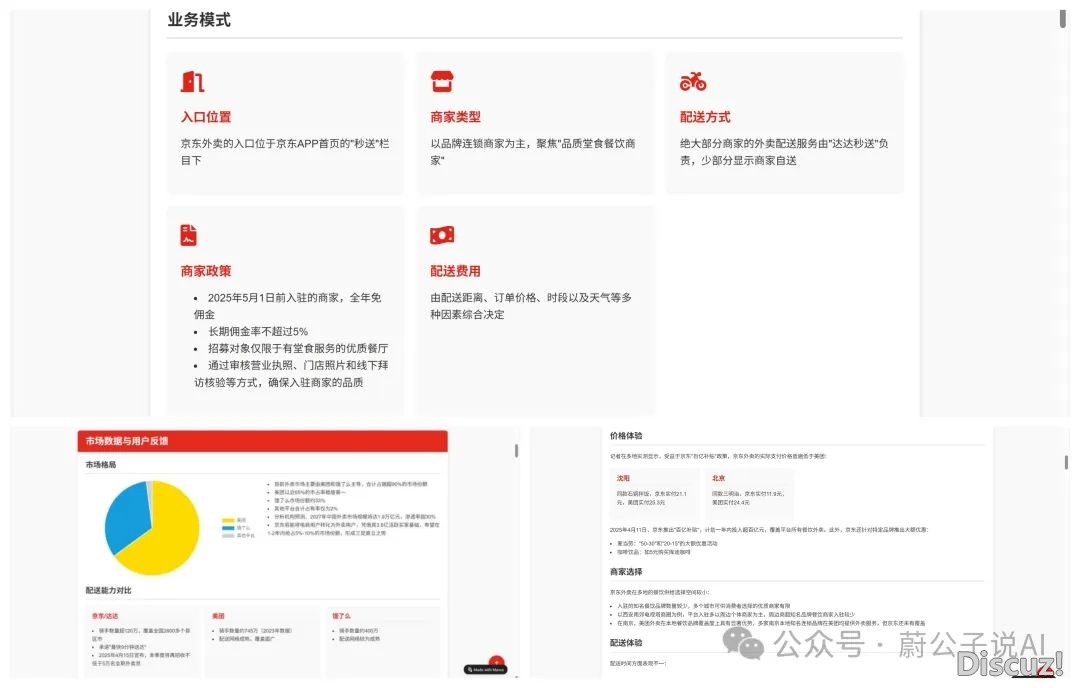Select the 商家类型 card heading
The height and width of the screenshot is (688, 1080).
click(x=455, y=117)
